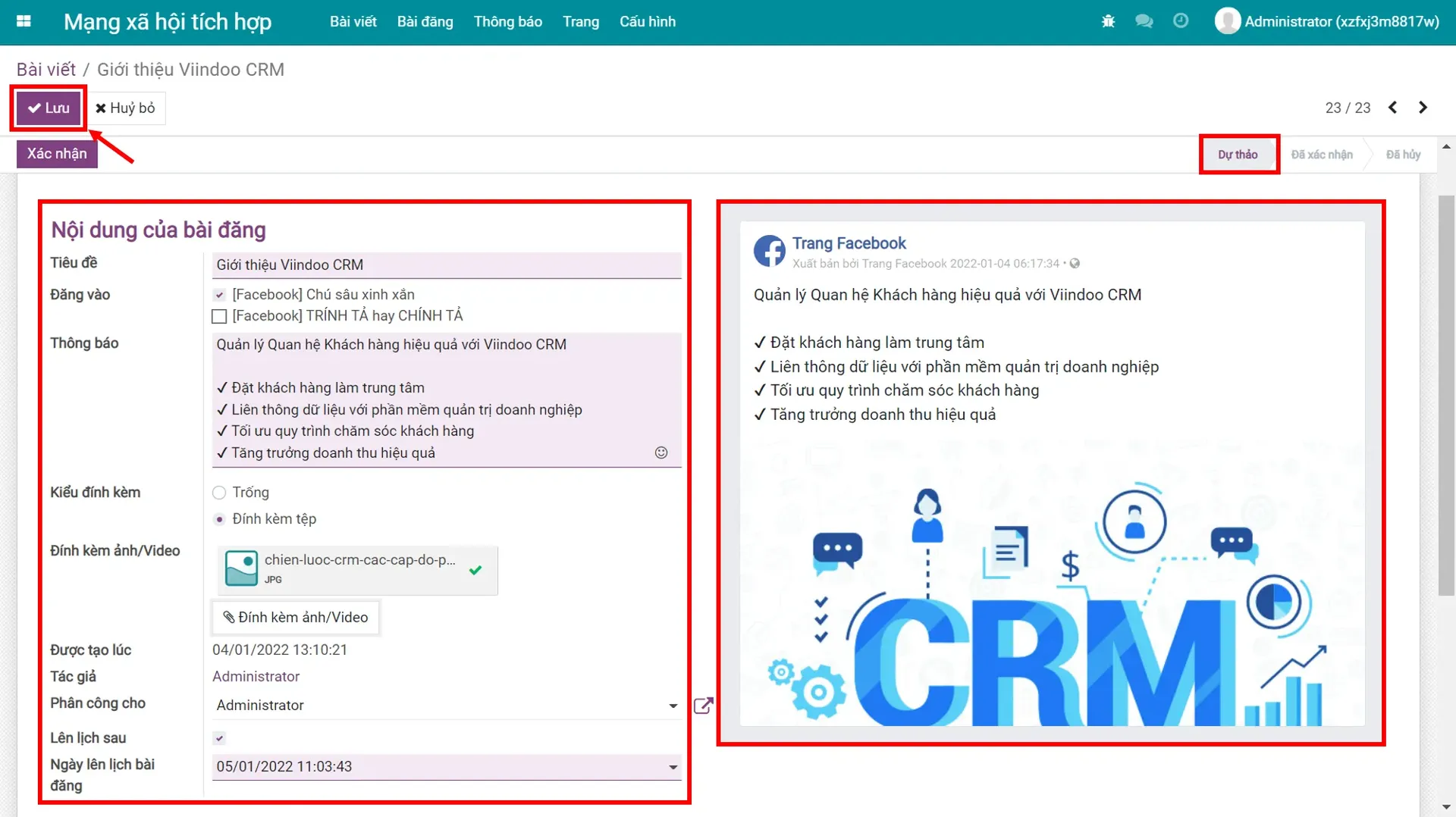This screenshot has width=1456, height=817.
Task: Select the Dự thảo status stage
Action: [x=1238, y=155]
